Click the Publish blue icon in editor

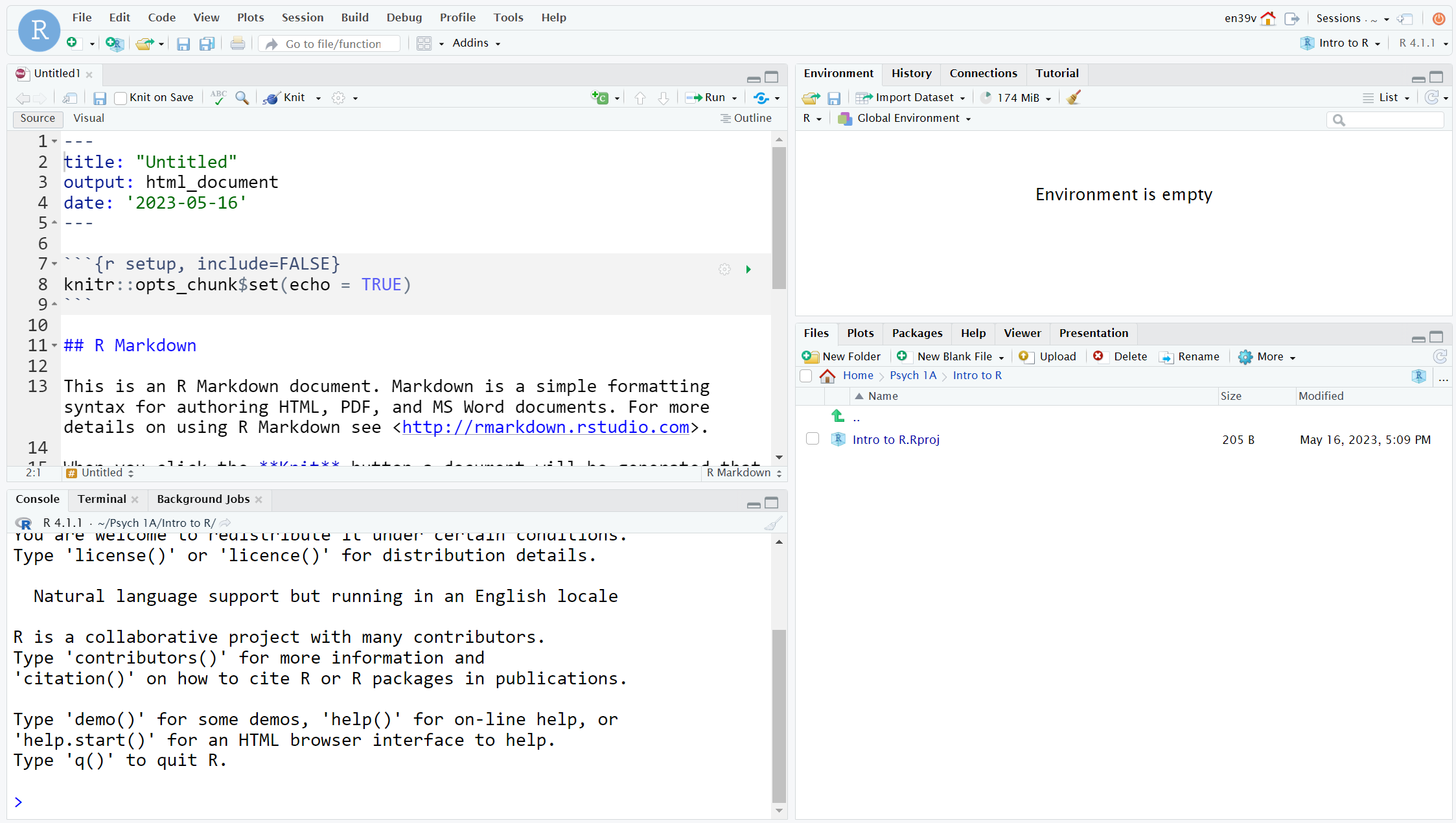tap(761, 98)
